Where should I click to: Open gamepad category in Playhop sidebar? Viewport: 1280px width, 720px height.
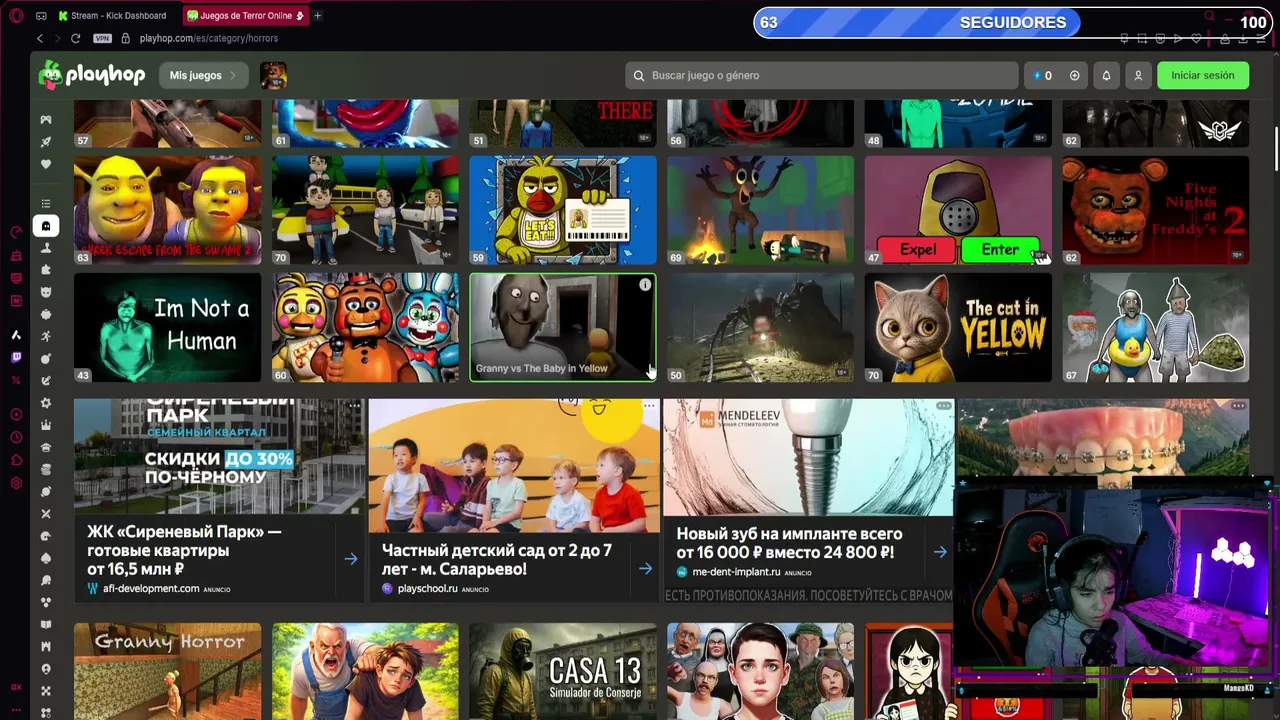[46, 120]
